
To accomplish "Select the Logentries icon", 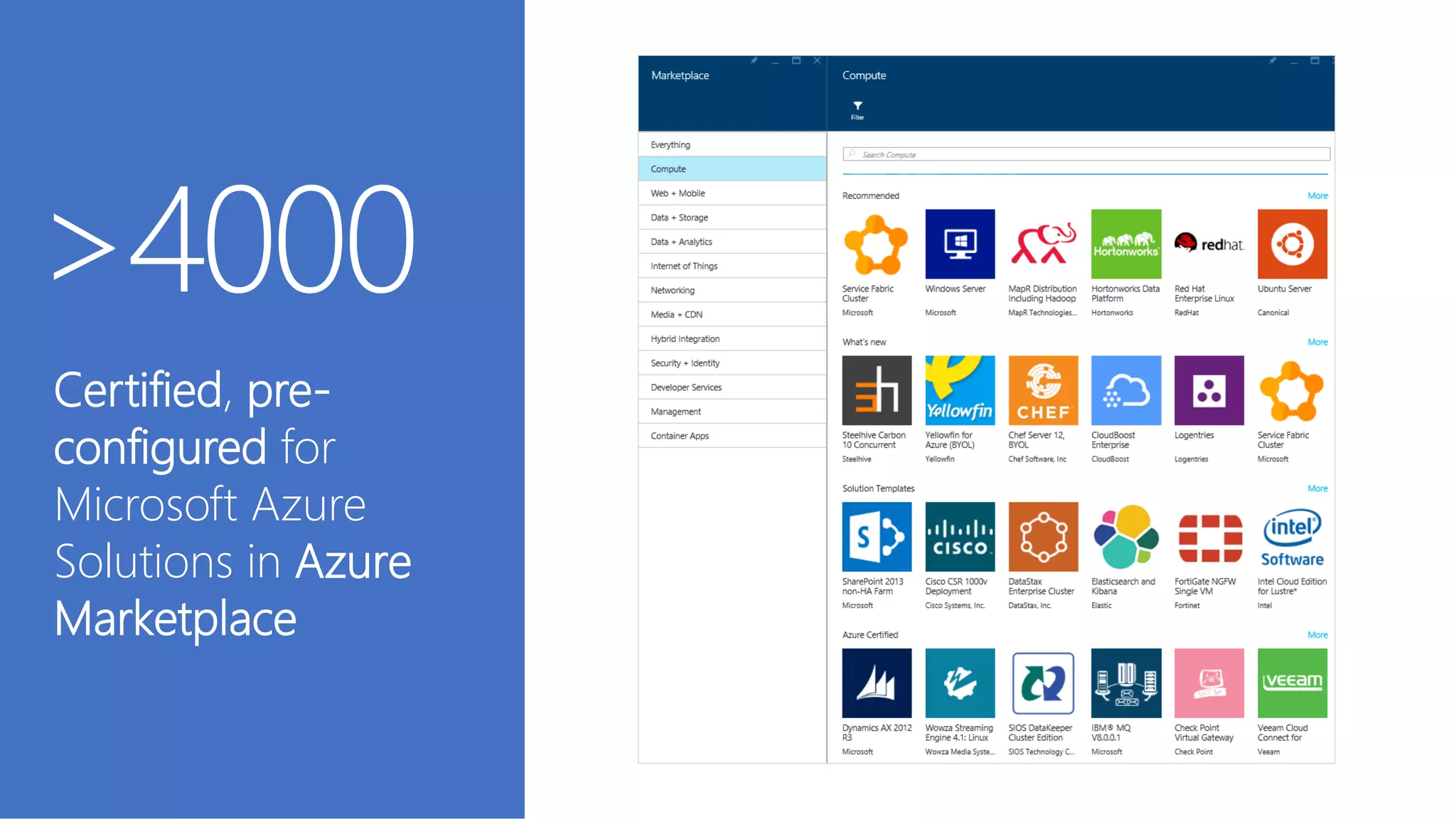I will pos(1209,390).
